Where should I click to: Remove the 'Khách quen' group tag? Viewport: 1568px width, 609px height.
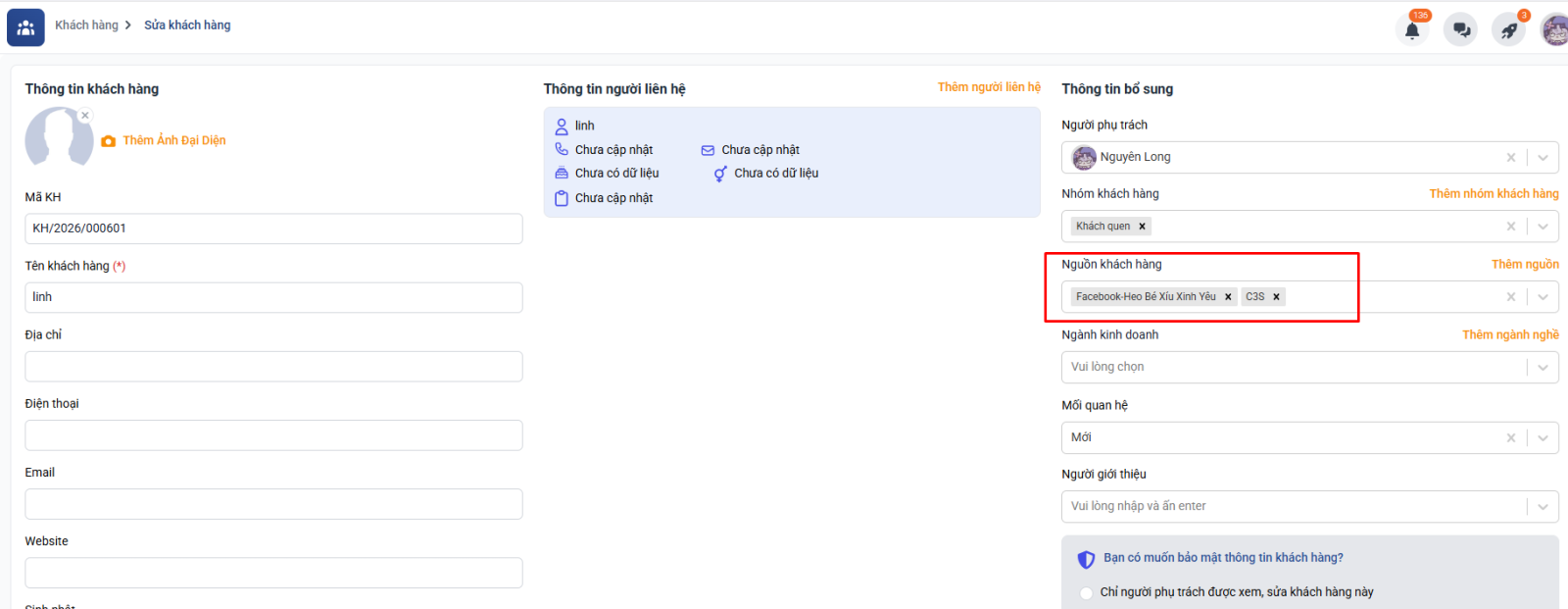[x=1142, y=227]
